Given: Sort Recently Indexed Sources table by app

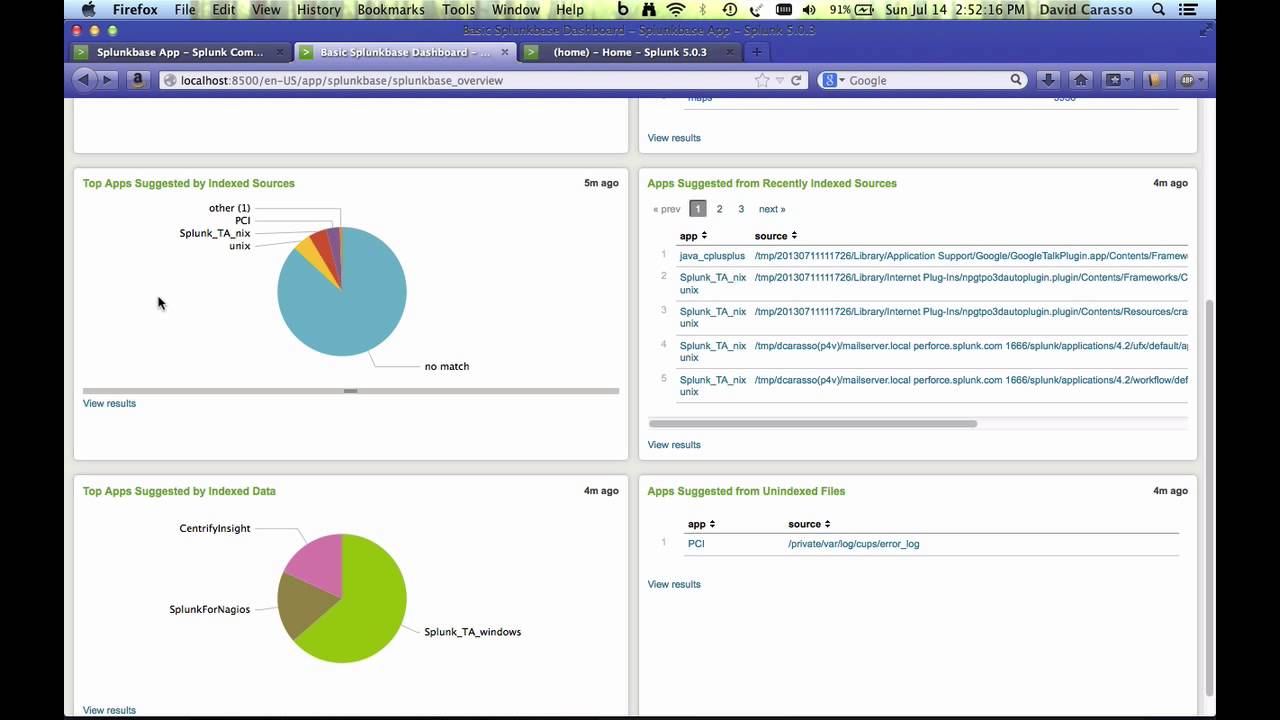Looking at the screenshot, I should click(693, 236).
